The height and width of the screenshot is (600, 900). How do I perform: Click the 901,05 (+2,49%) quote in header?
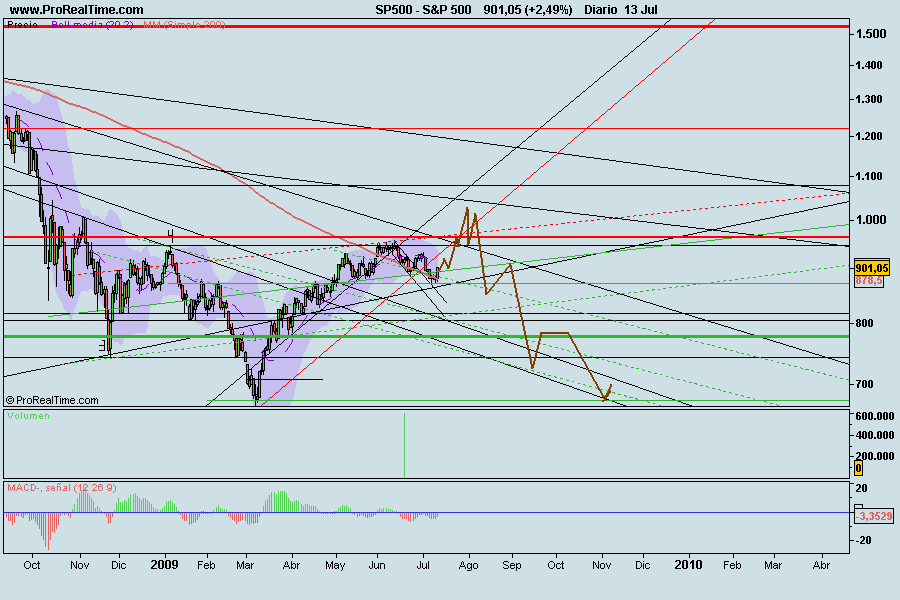pos(527,9)
